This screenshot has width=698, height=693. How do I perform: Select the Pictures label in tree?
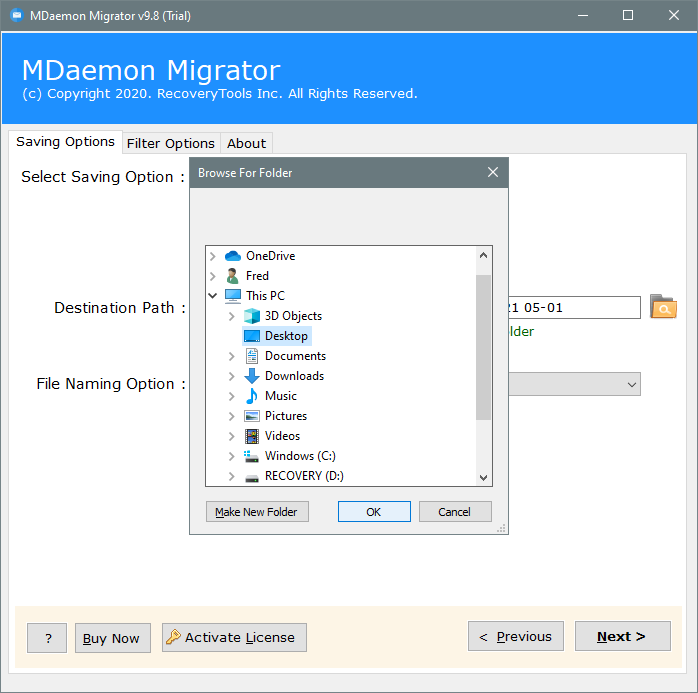pos(286,416)
